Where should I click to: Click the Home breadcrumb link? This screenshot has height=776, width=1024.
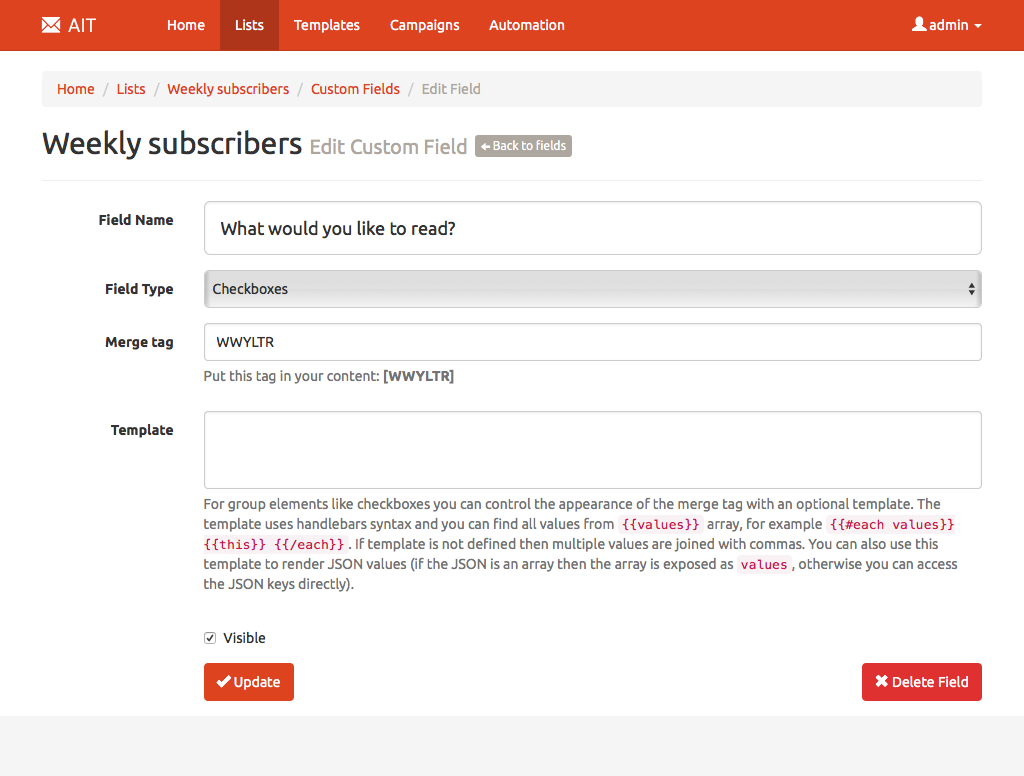76,89
